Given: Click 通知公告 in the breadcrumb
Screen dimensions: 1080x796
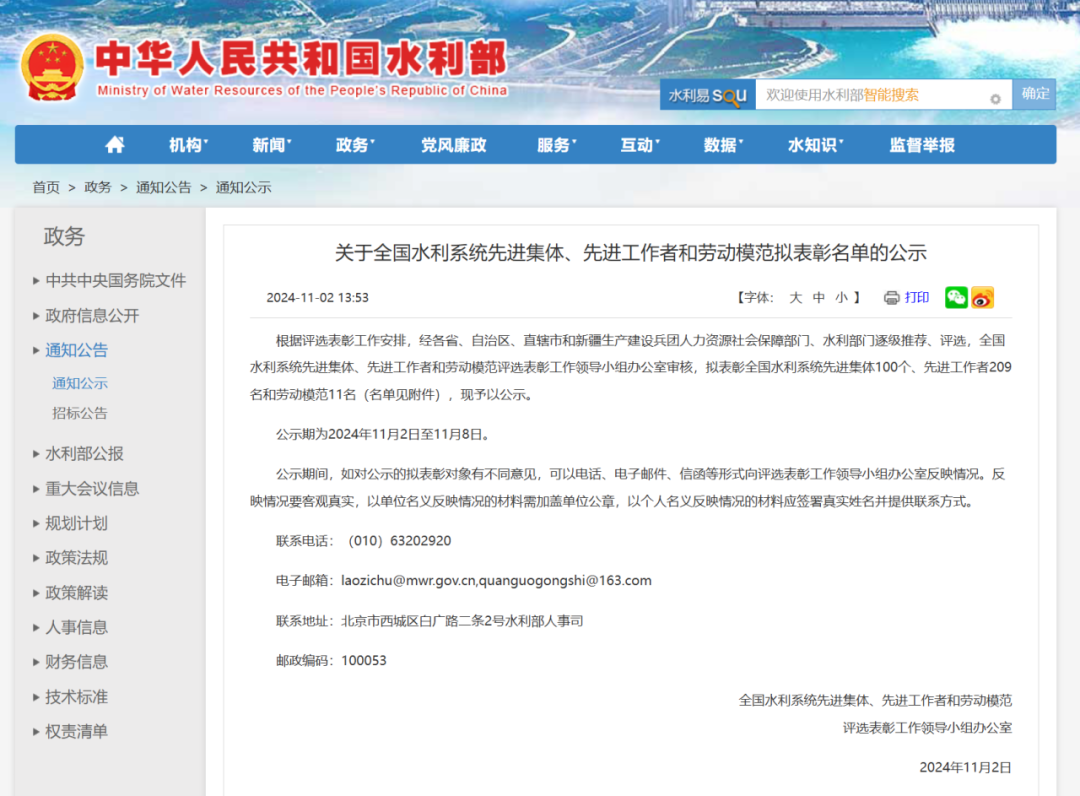Looking at the screenshot, I should (163, 187).
